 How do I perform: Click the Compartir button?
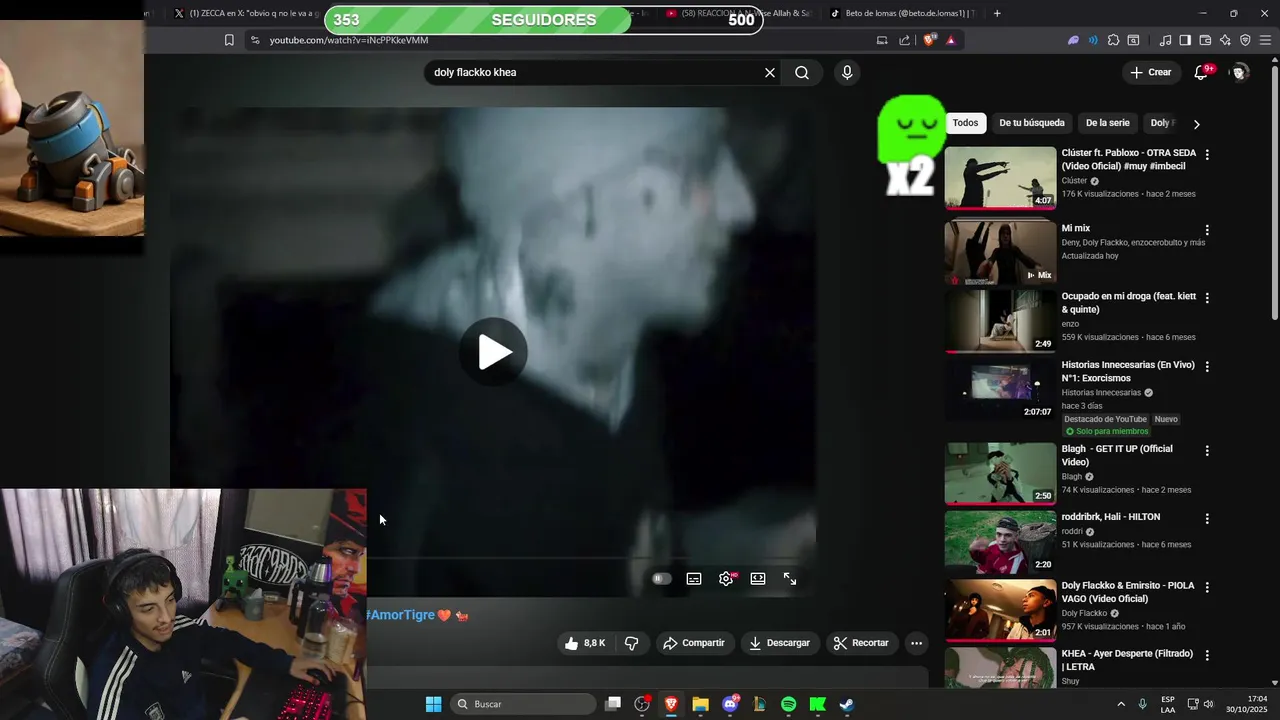[694, 643]
